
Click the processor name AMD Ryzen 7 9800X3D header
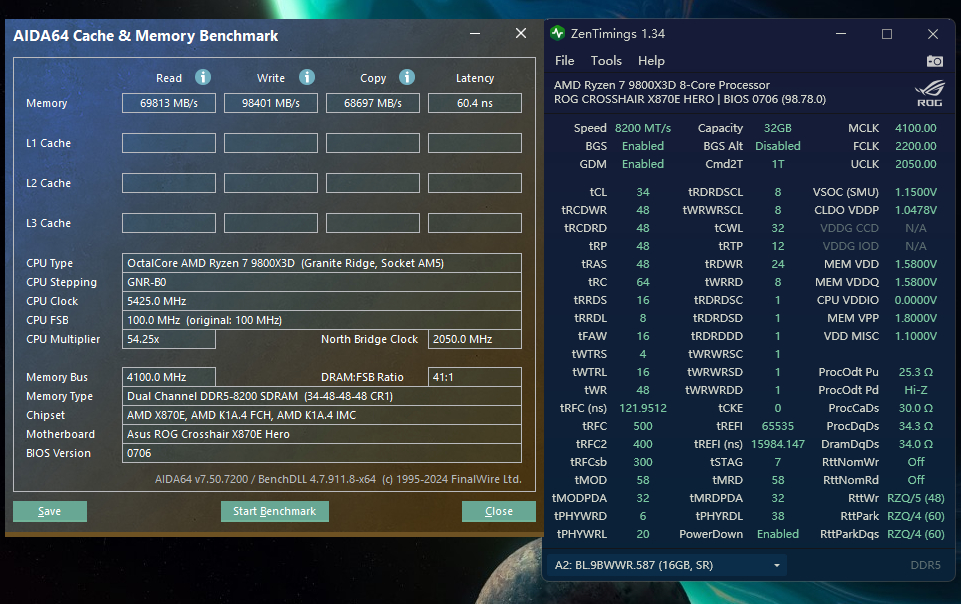tap(661, 85)
